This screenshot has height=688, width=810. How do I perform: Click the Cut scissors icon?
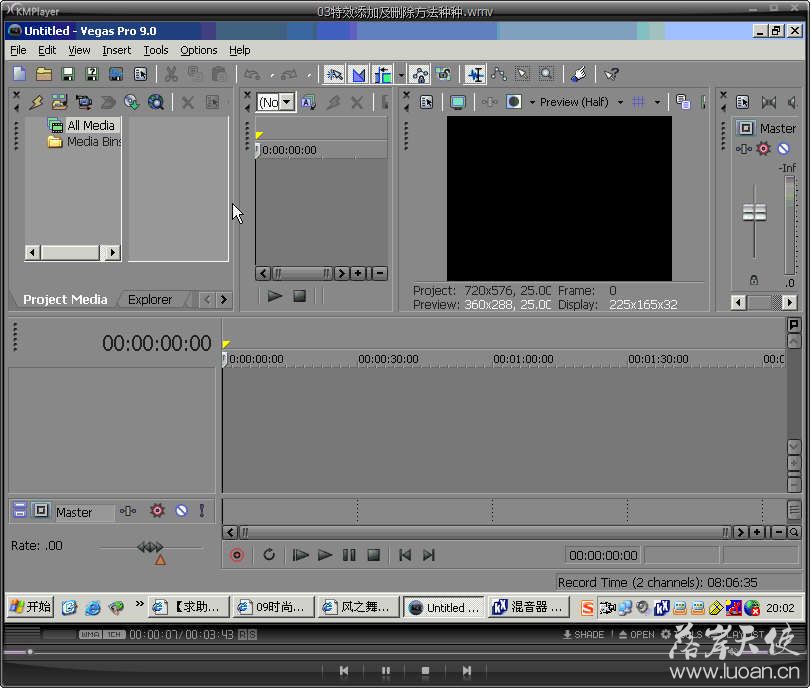tap(170, 74)
